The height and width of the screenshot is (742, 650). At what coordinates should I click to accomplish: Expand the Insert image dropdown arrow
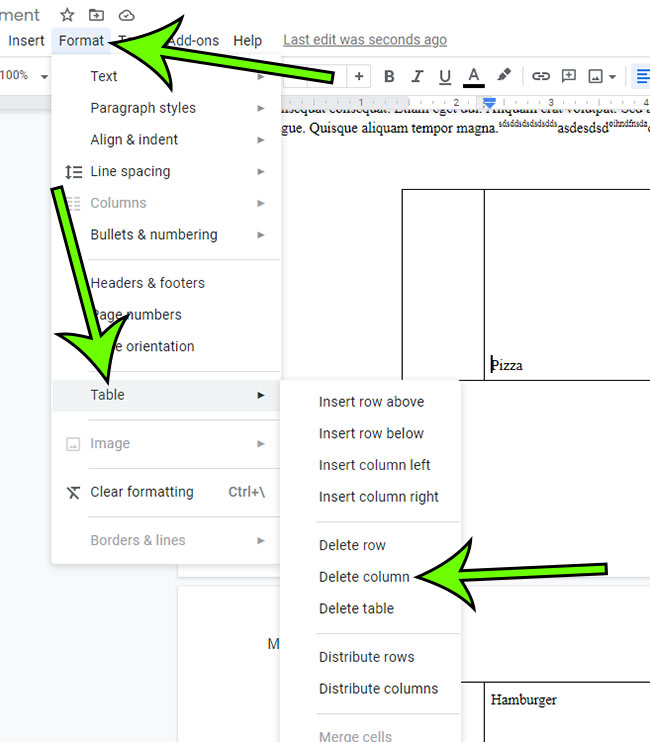tap(612, 77)
